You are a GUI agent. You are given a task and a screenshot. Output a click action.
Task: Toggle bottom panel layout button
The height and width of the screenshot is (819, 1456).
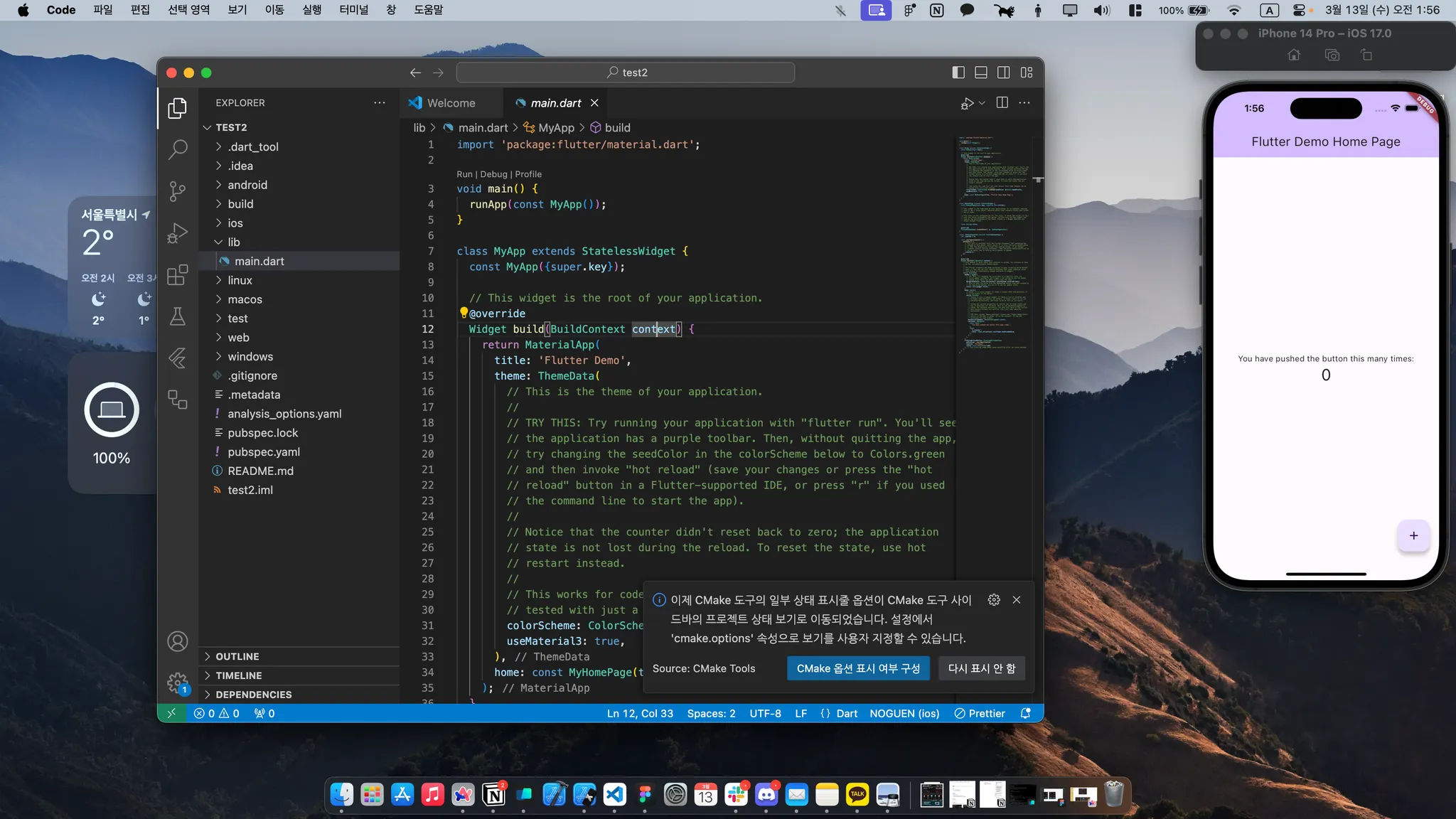pyautogui.click(x=981, y=73)
